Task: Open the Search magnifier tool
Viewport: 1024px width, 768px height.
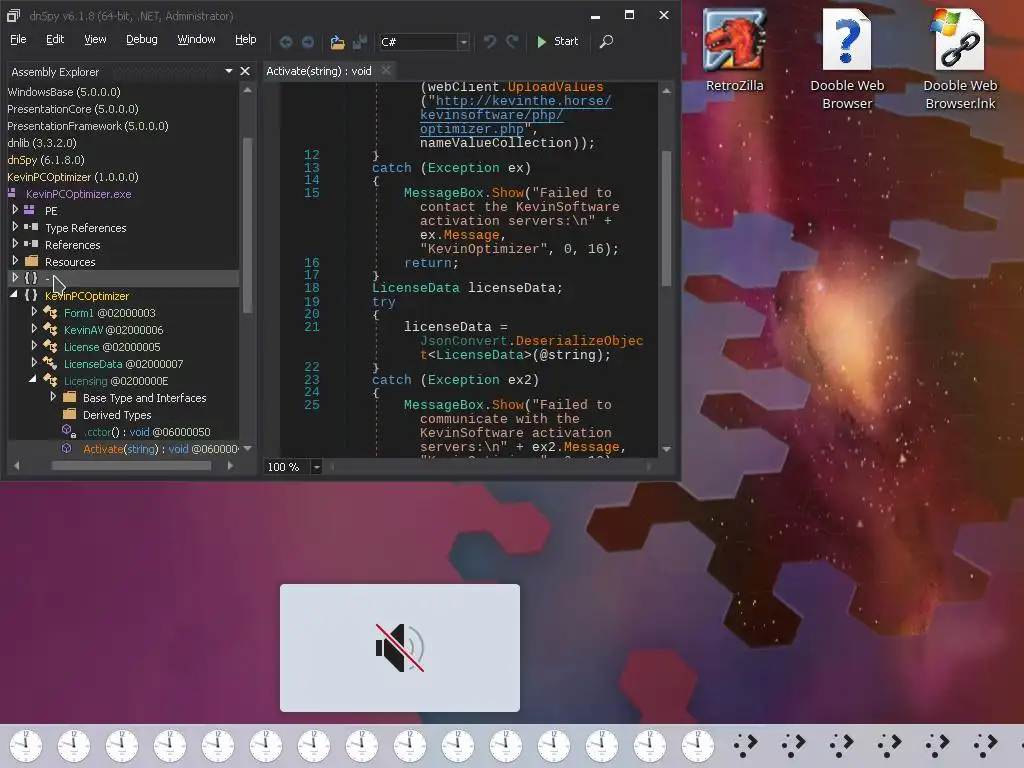Action: tap(606, 41)
